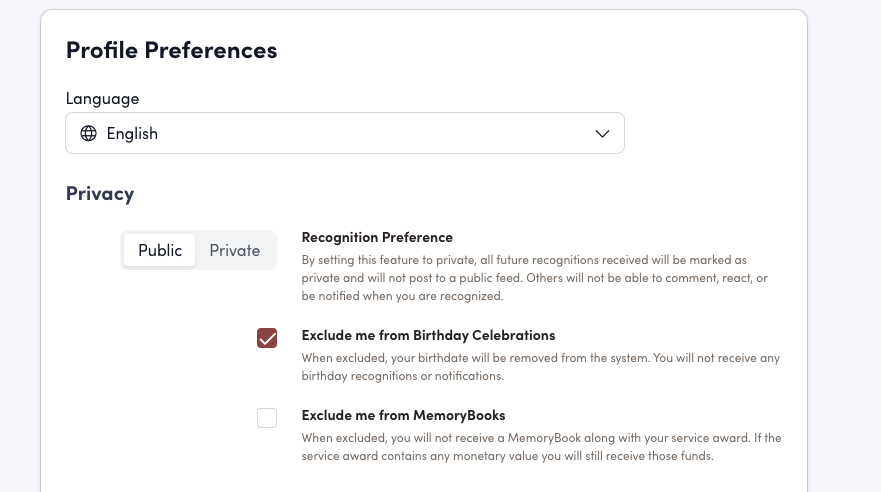Click the Exclude me from Birthday Celebrations label
The height and width of the screenshot is (492, 881).
click(428, 335)
